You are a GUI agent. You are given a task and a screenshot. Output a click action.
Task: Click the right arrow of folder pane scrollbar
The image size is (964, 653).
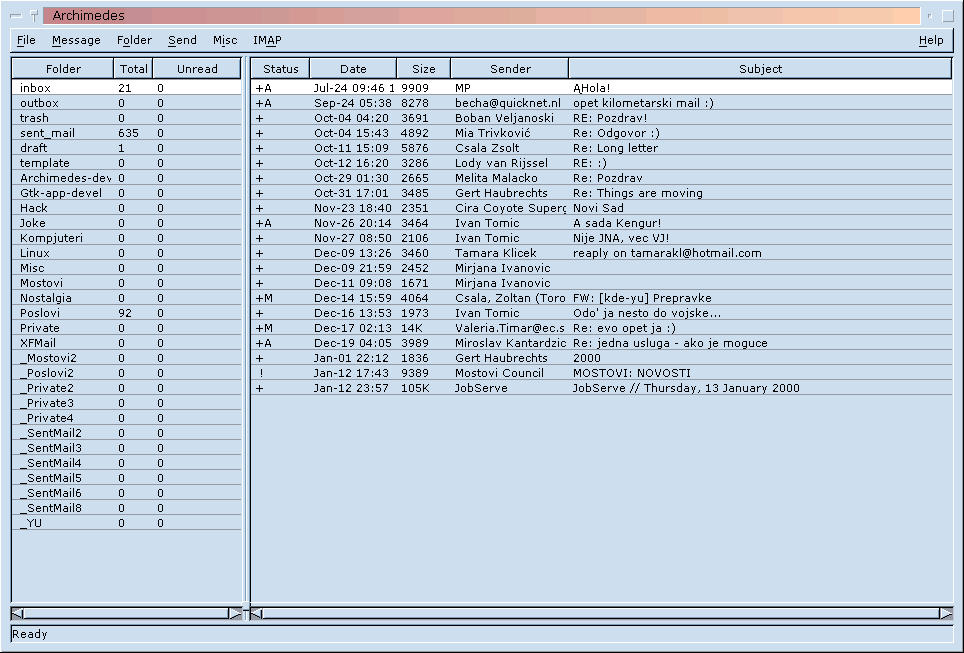pos(235,613)
